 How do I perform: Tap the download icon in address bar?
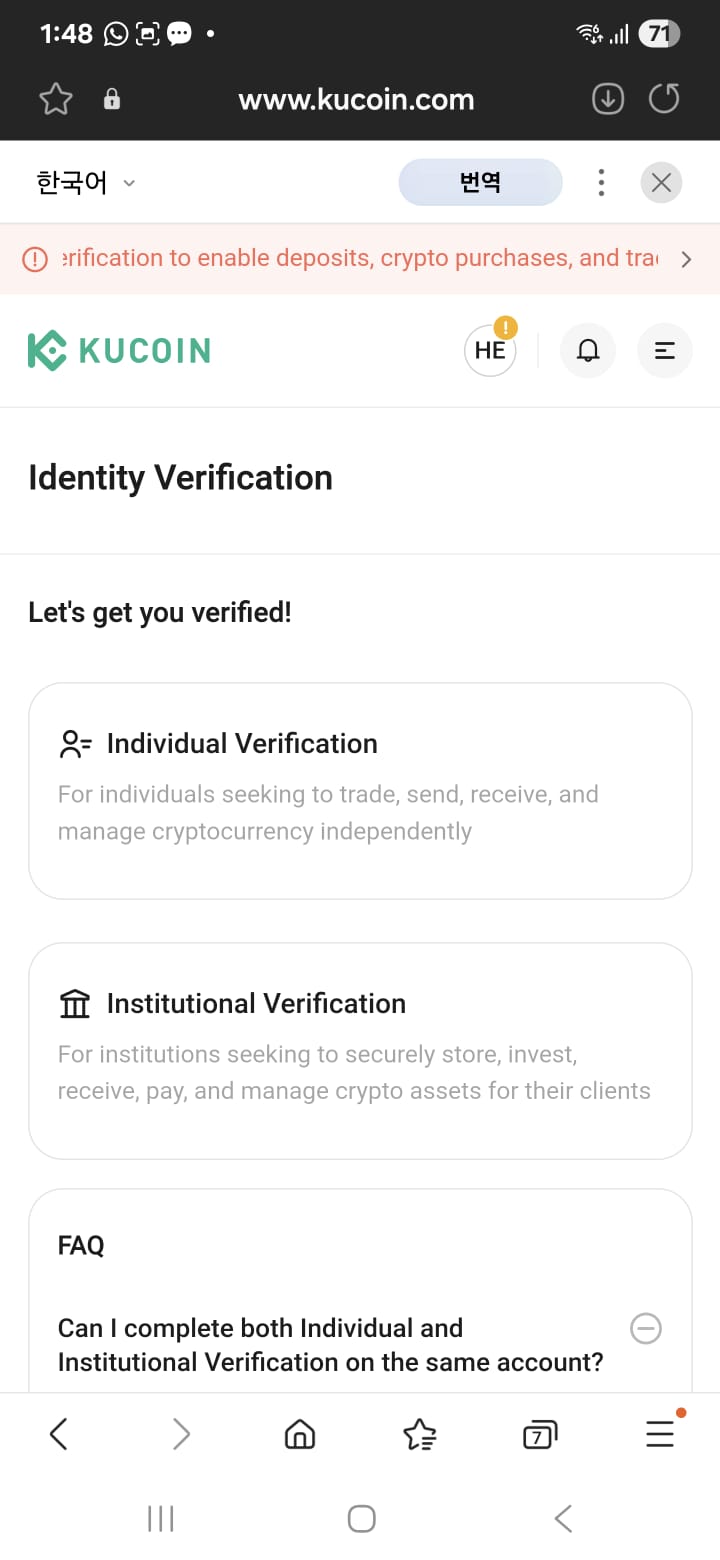pyautogui.click(x=608, y=99)
